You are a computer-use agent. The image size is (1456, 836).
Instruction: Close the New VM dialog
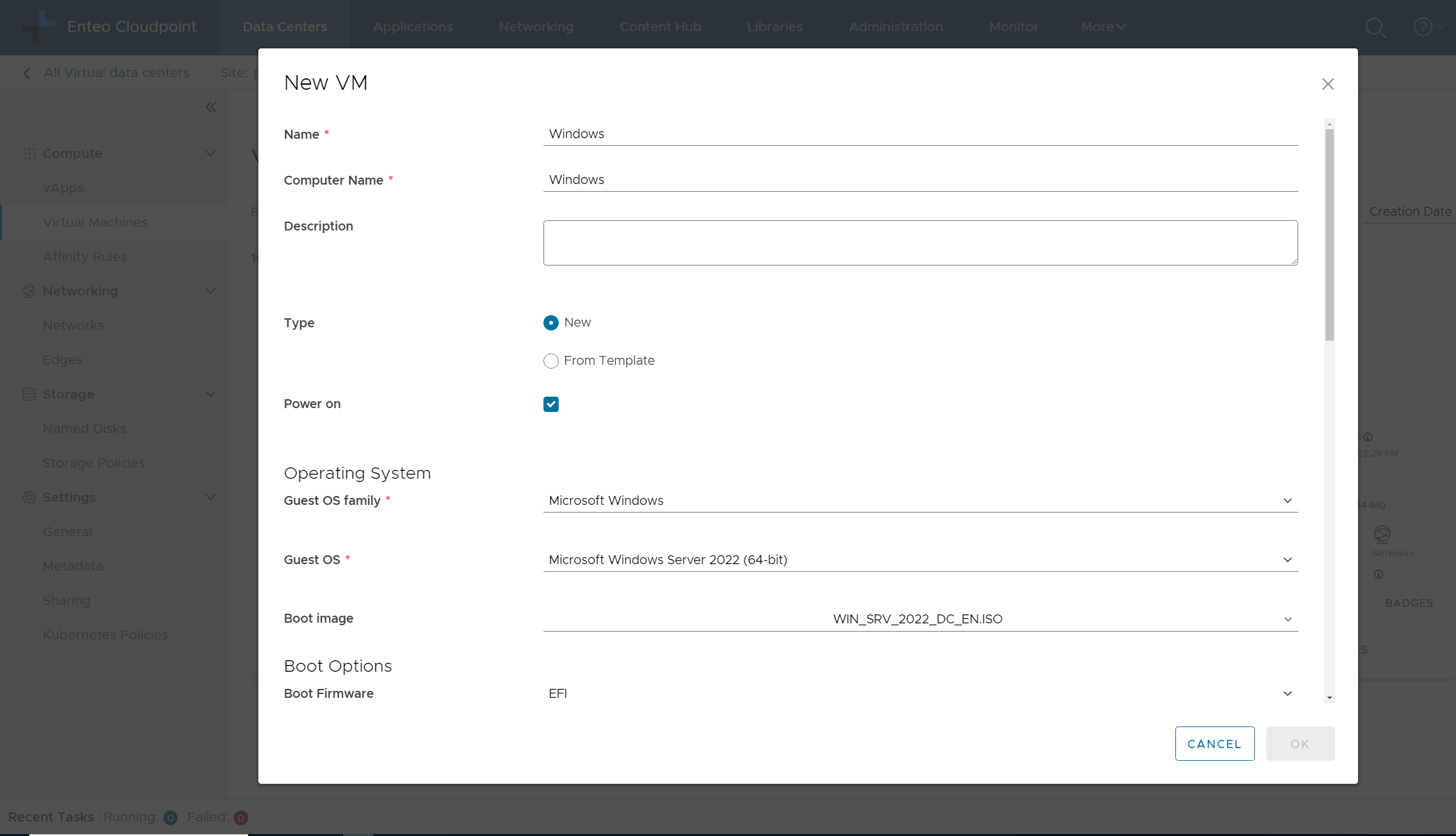click(x=1327, y=84)
